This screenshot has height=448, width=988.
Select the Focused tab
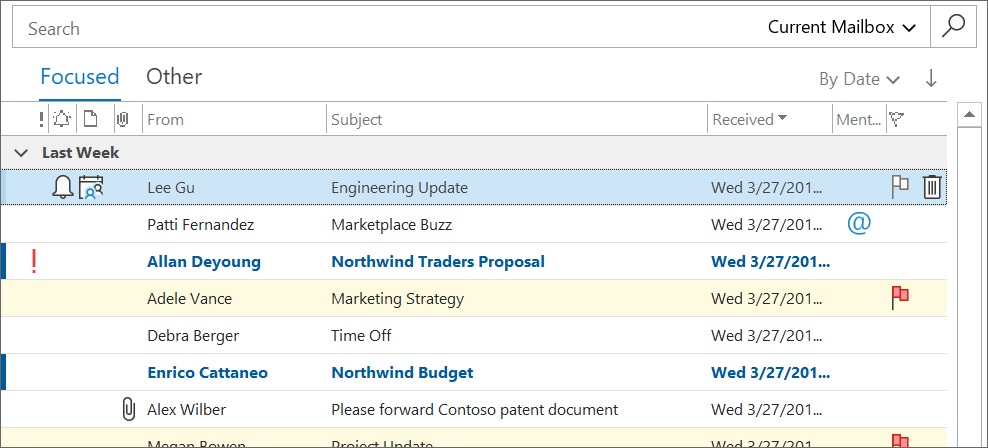(80, 77)
